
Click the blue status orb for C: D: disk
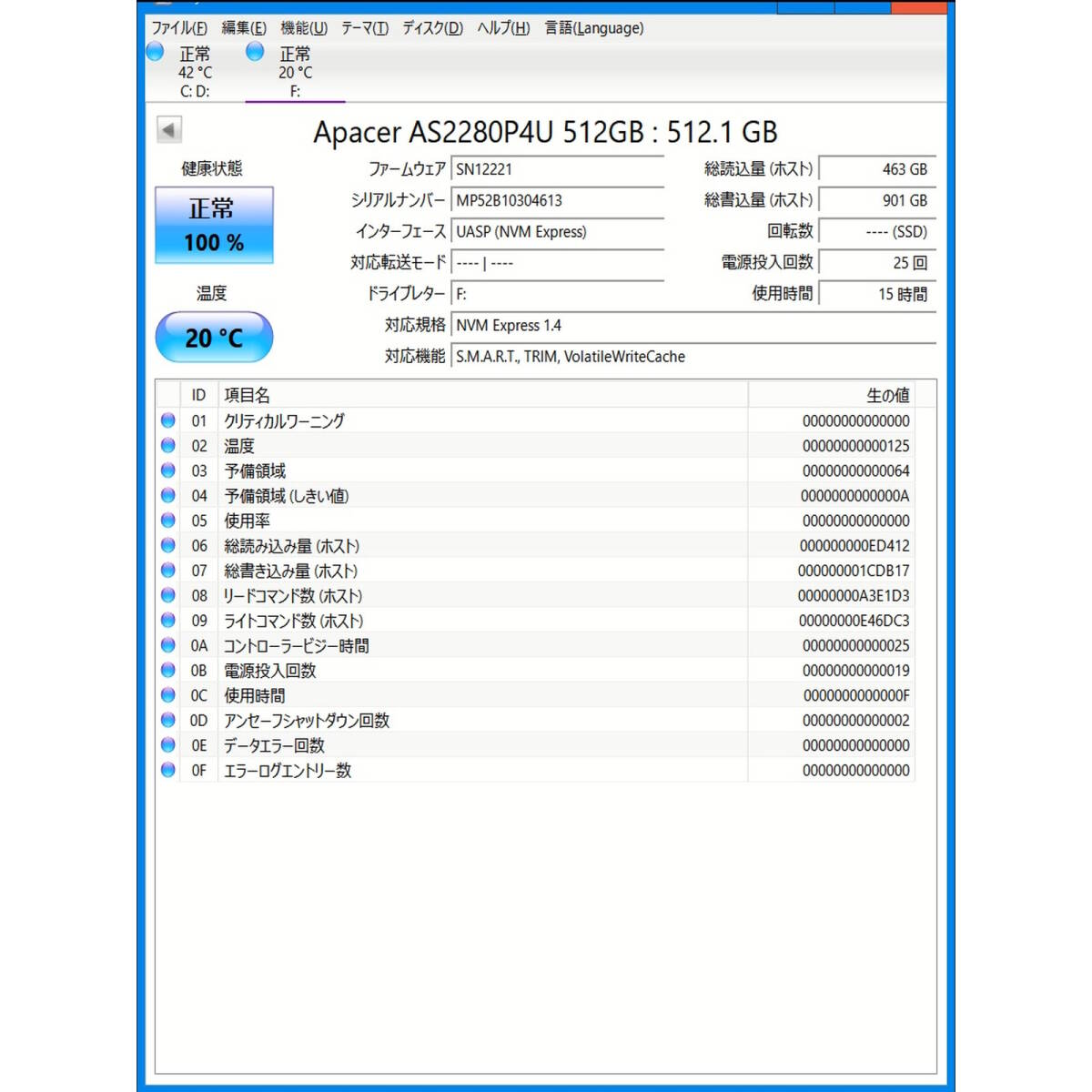point(156,52)
